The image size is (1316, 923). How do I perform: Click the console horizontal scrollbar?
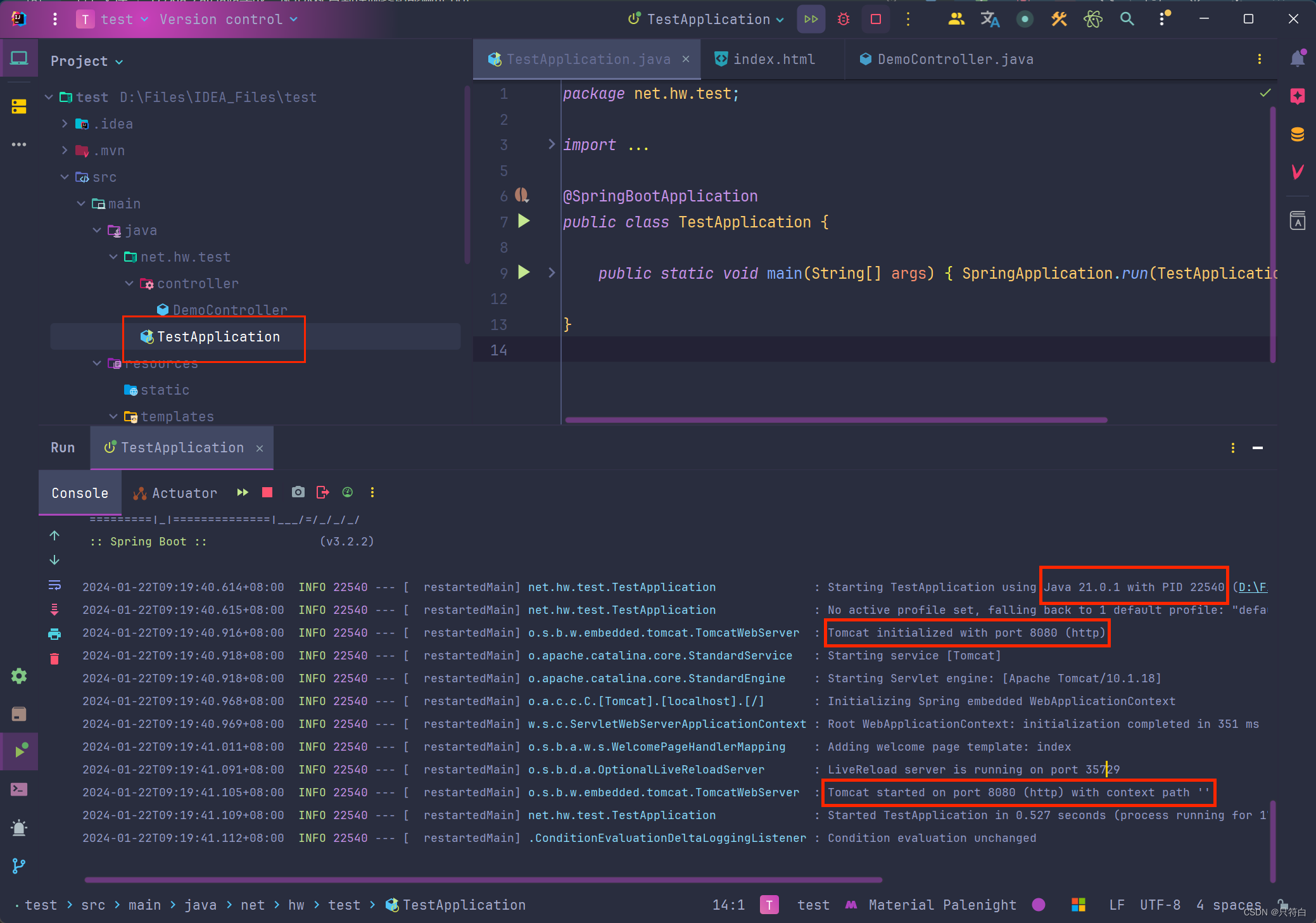[x=483, y=879]
